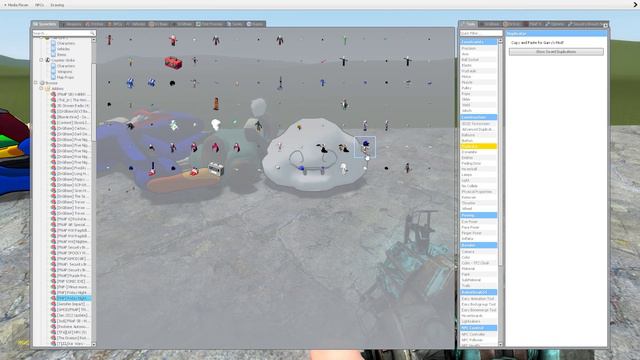Select the NPC Controller tool
Screen dimensions: 640x360
tap(479, 334)
